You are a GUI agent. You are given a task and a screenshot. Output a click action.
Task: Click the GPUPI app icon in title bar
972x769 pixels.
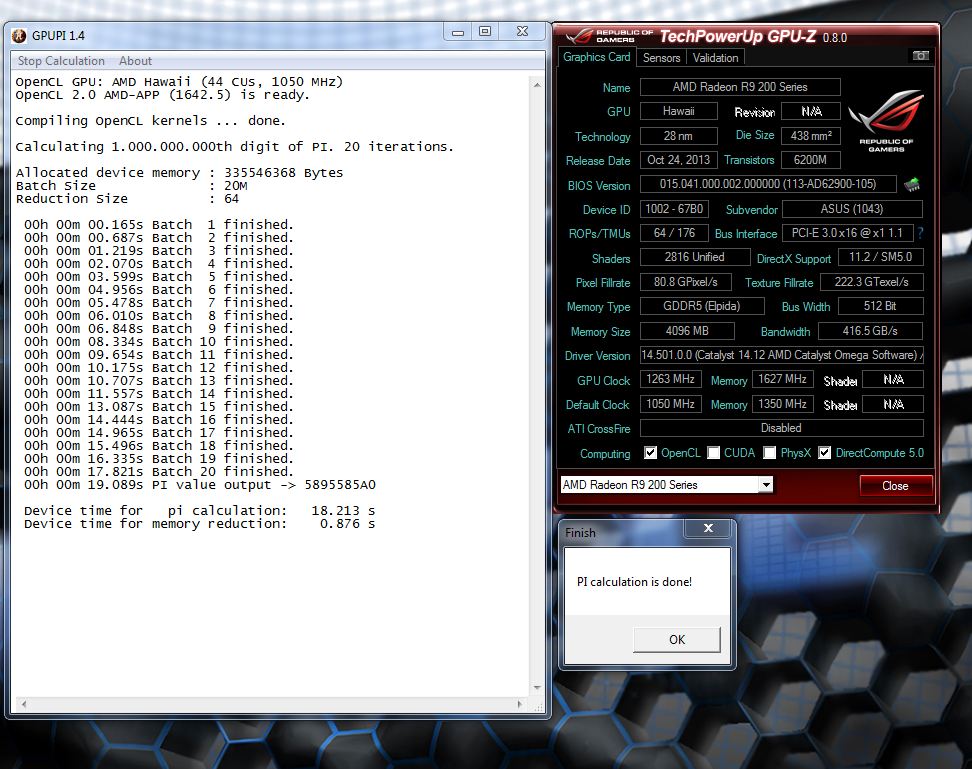tap(19, 36)
